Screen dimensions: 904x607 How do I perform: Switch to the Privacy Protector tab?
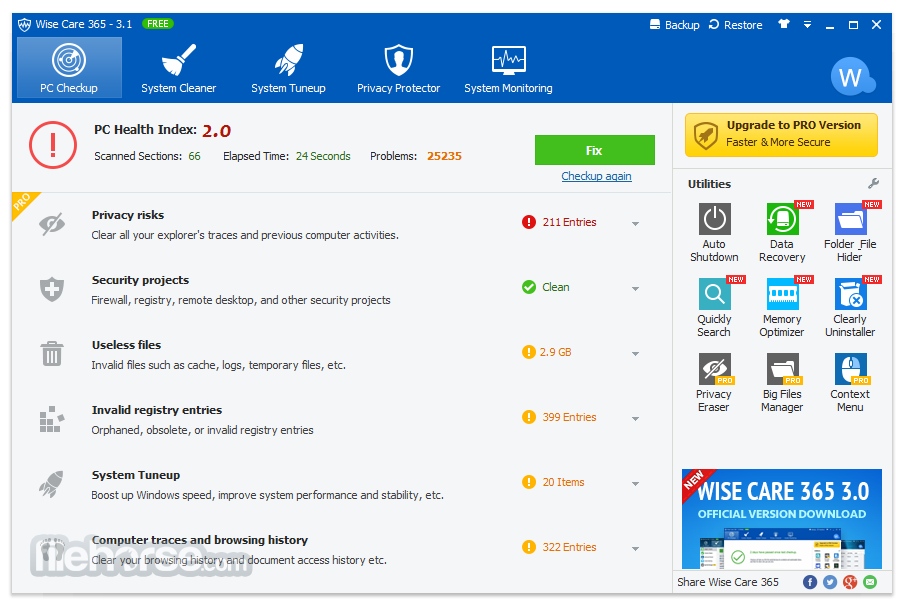[398, 68]
